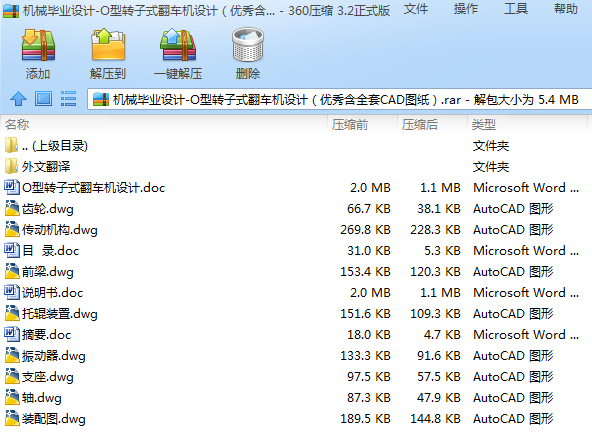Click the 66.7 KB size of 齿轮.dwg
Viewport: 592px width, 438px height.
(x=369, y=209)
